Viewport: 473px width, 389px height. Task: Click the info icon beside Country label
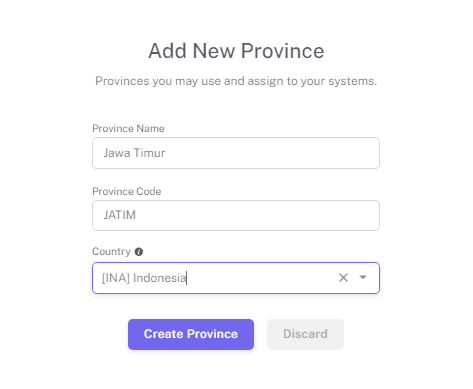(x=139, y=252)
